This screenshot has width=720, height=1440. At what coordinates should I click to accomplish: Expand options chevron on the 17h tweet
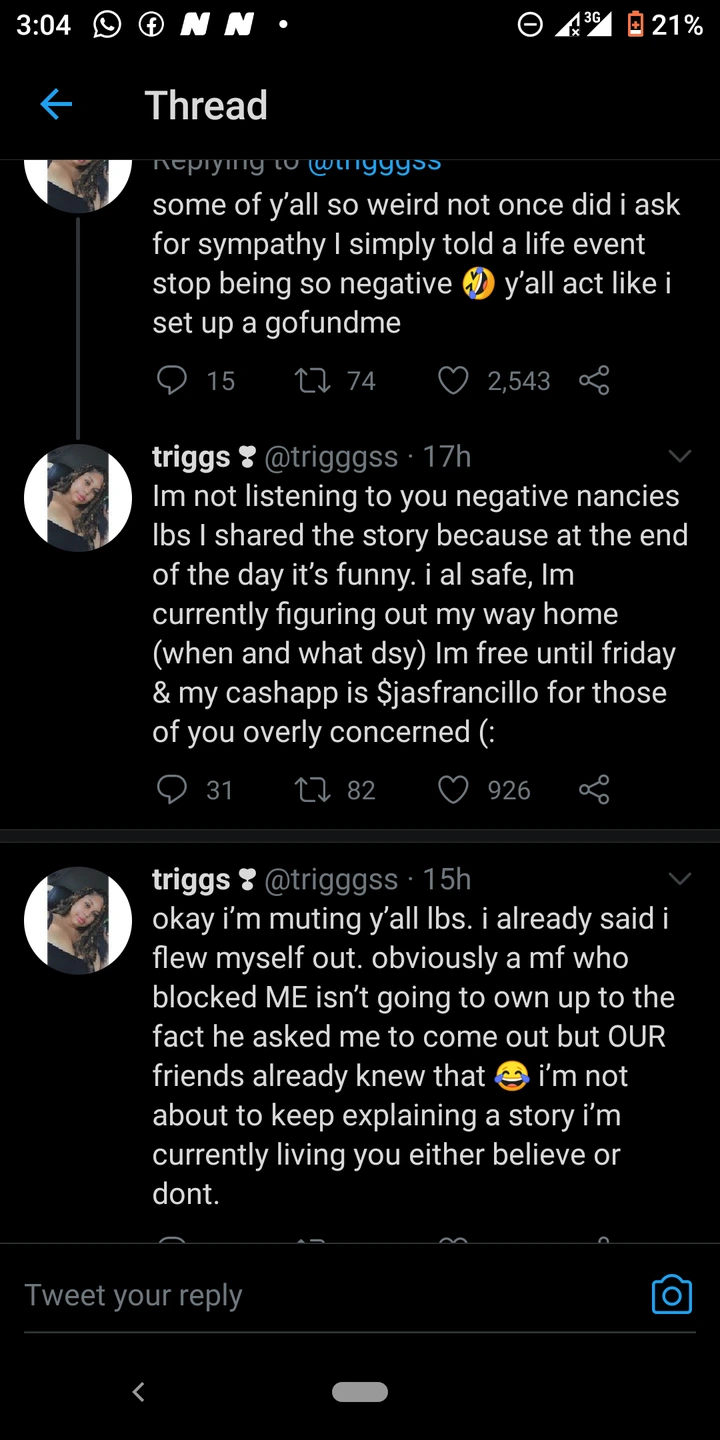tap(679, 457)
